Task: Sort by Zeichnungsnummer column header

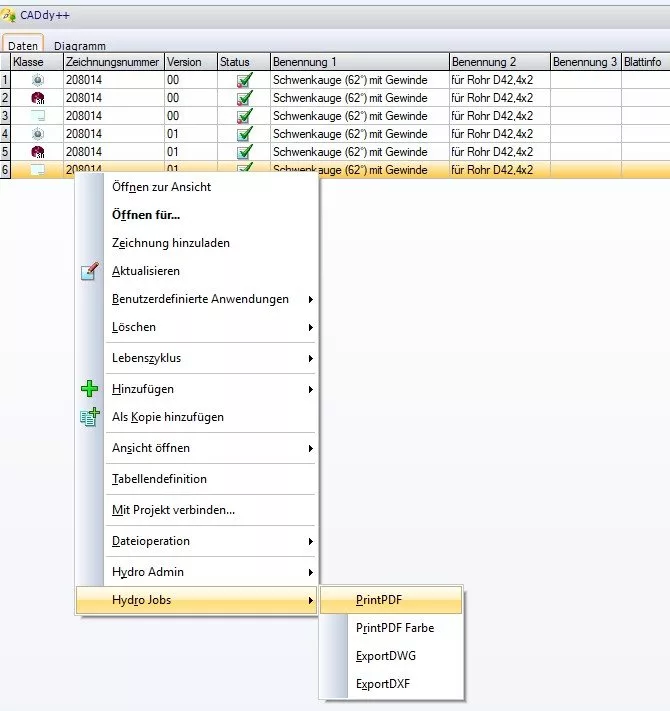Action: (x=112, y=62)
